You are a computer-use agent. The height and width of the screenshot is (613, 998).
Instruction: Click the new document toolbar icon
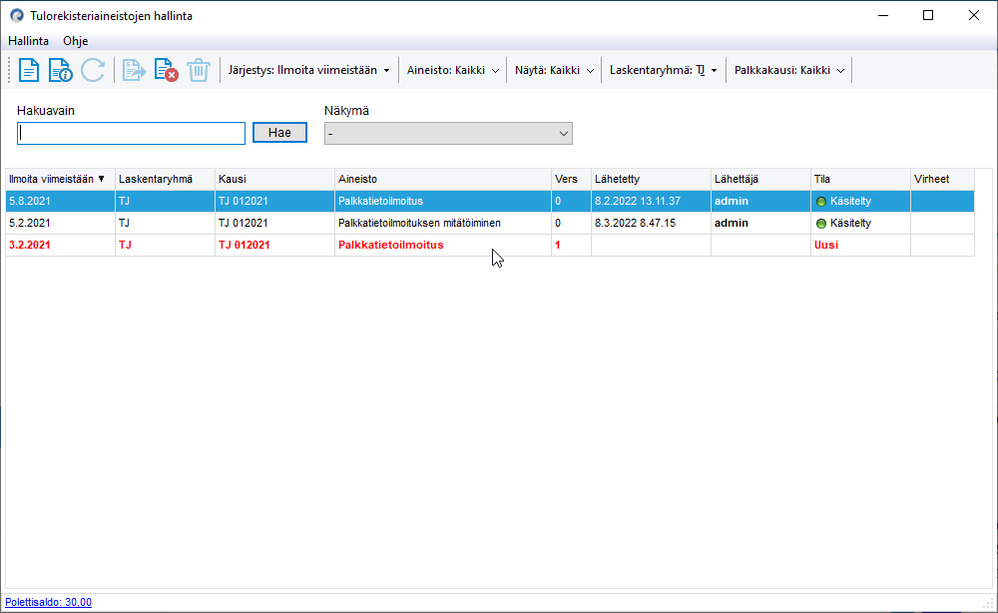29,70
